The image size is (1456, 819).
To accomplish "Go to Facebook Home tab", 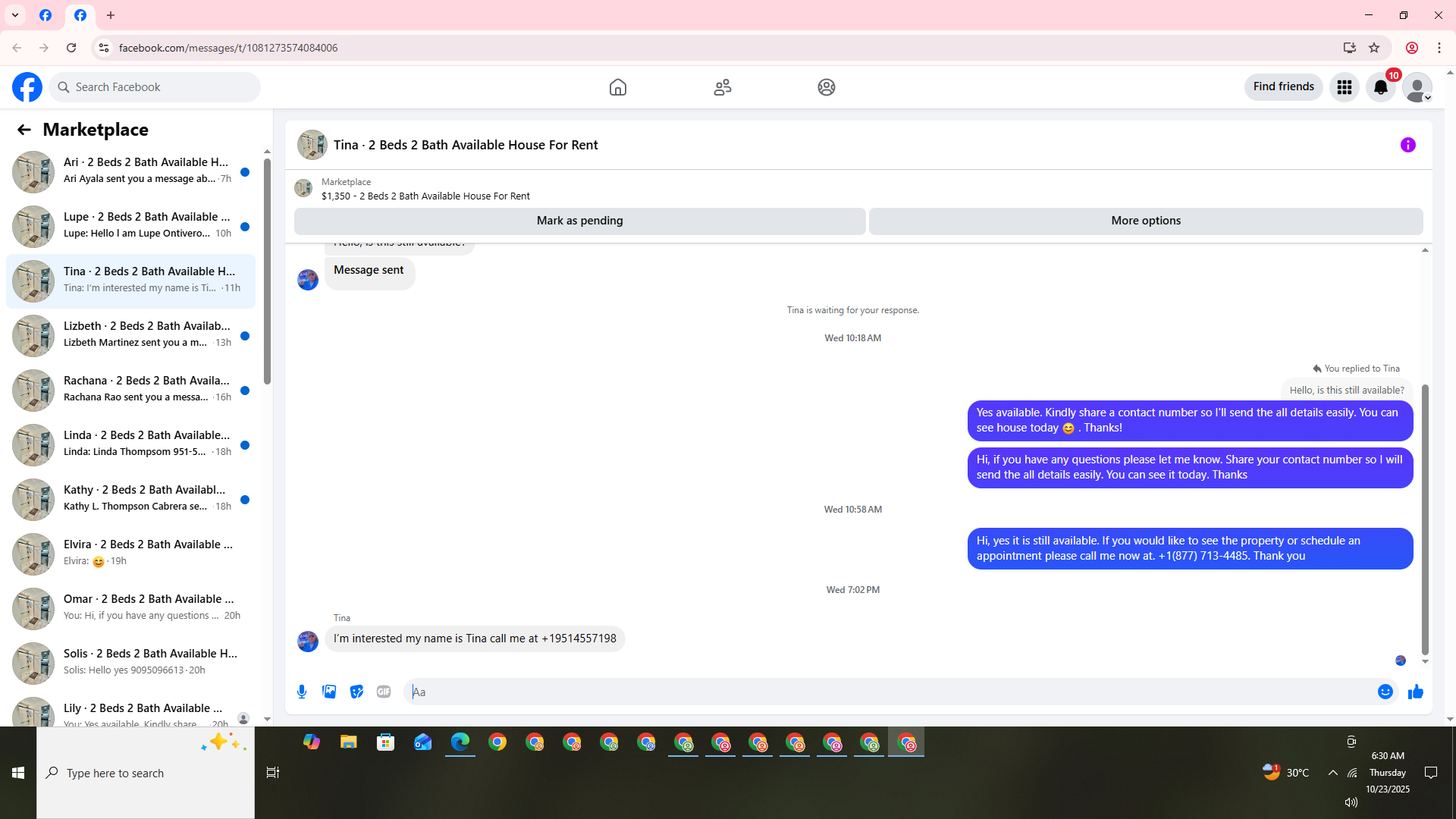I will click(x=617, y=87).
